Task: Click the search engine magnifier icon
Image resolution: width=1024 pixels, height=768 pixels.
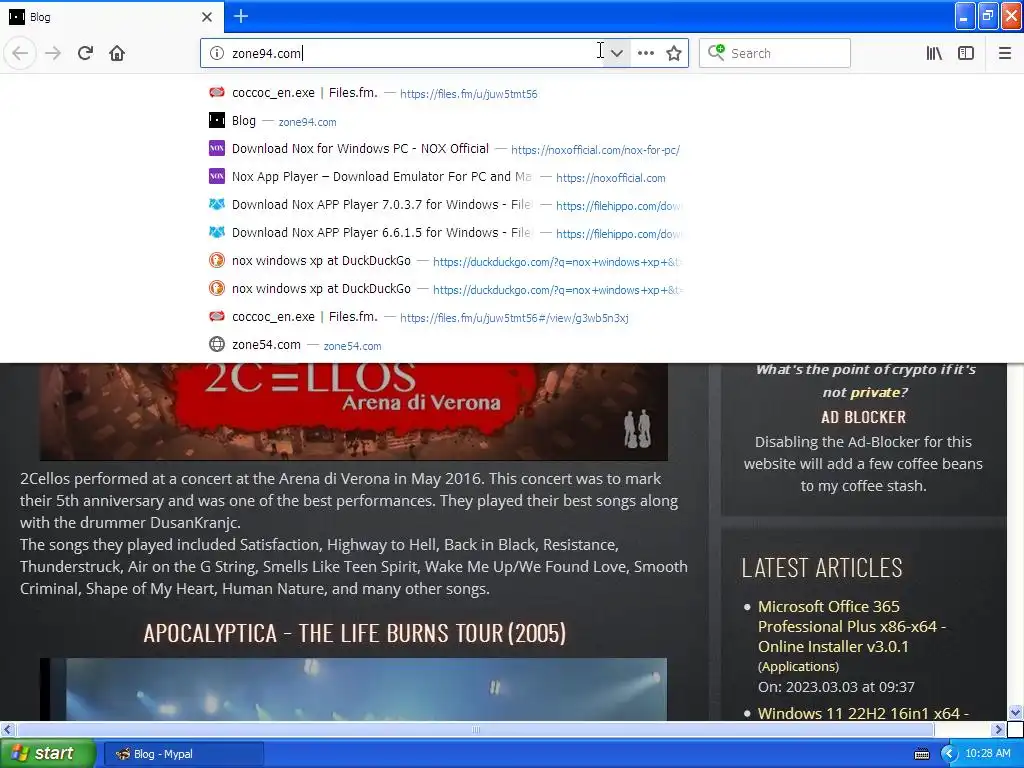Action: tap(716, 52)
